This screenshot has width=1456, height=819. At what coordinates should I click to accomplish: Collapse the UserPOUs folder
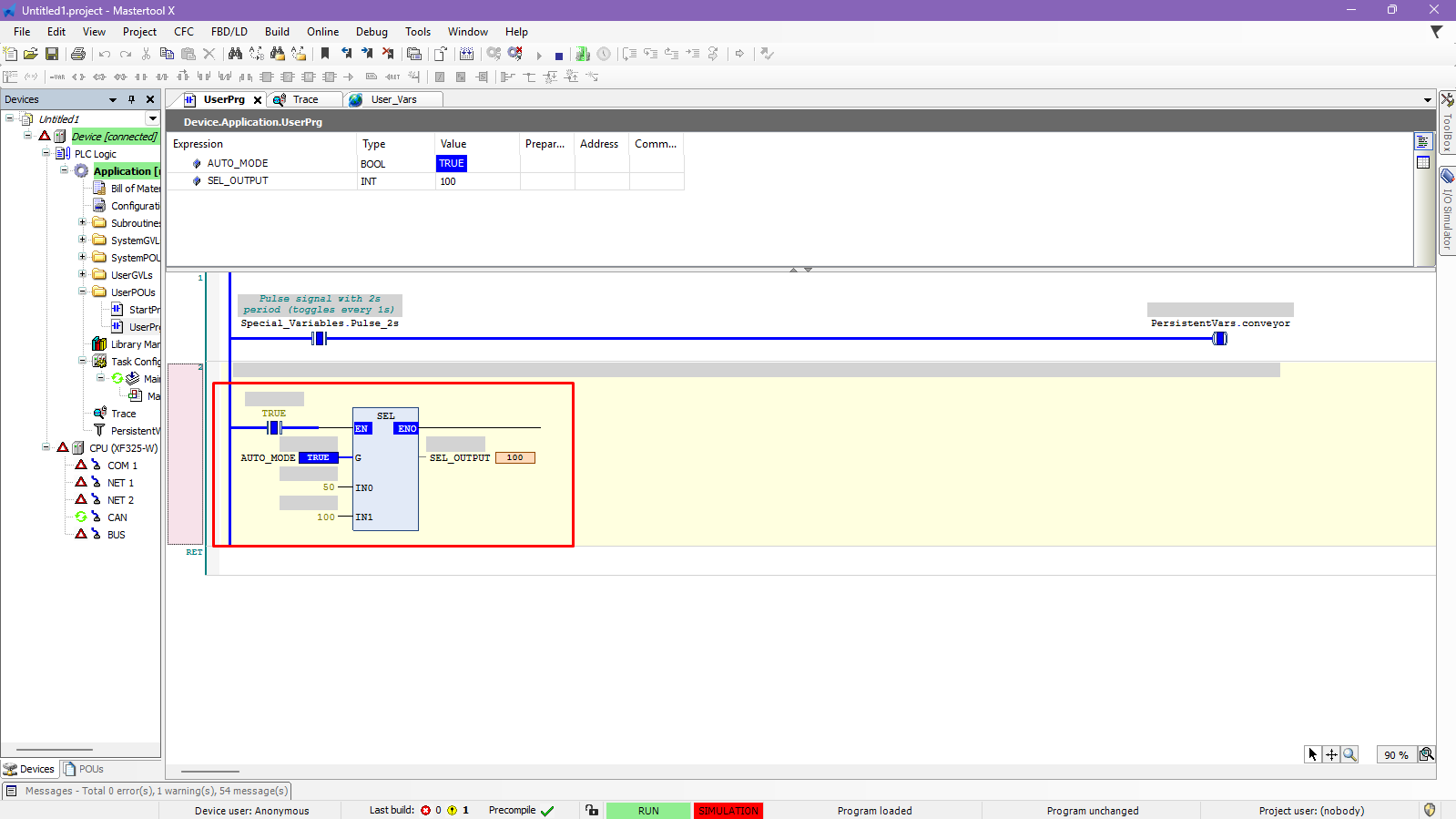[82, 292]
